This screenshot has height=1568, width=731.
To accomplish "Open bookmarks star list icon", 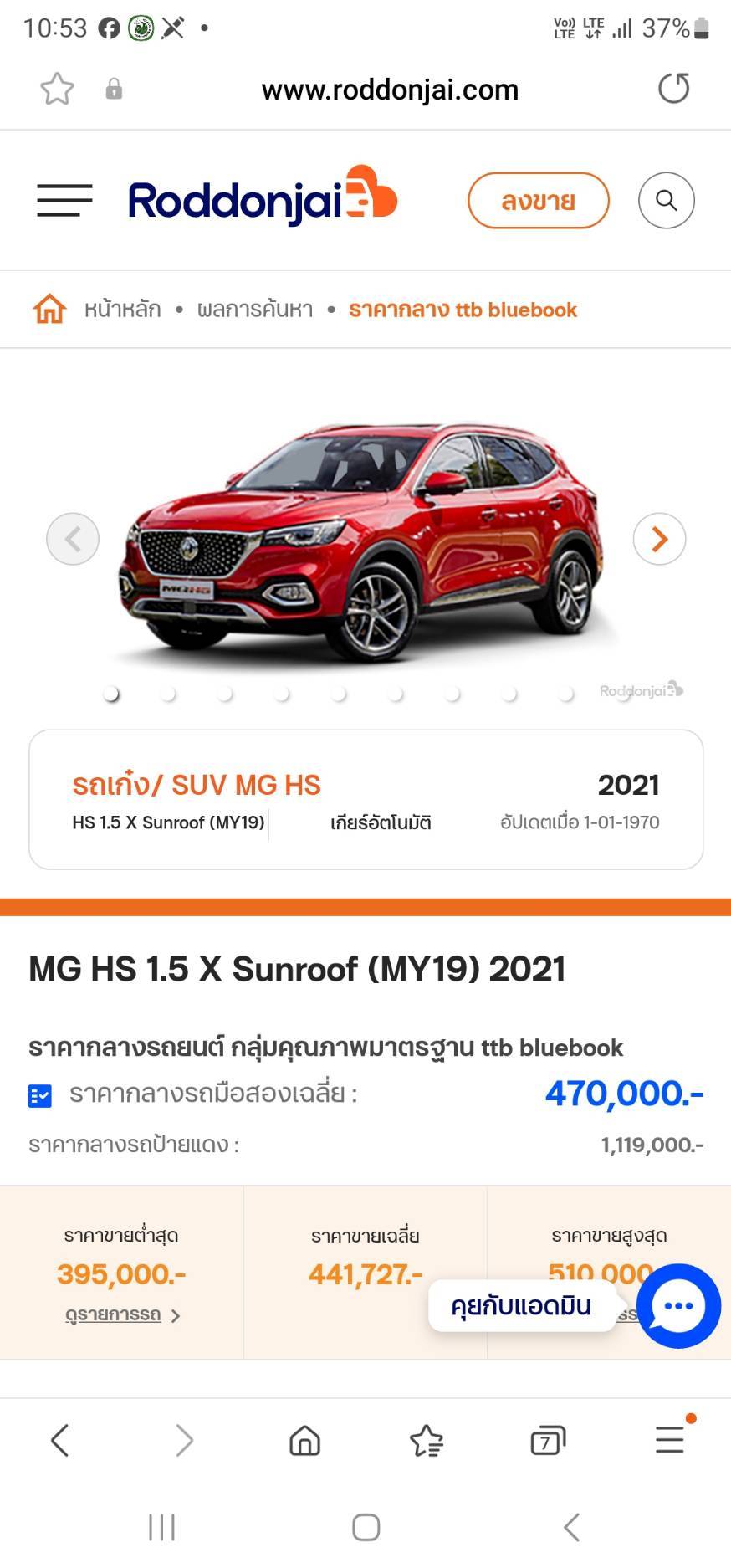I will [427, 1440].
